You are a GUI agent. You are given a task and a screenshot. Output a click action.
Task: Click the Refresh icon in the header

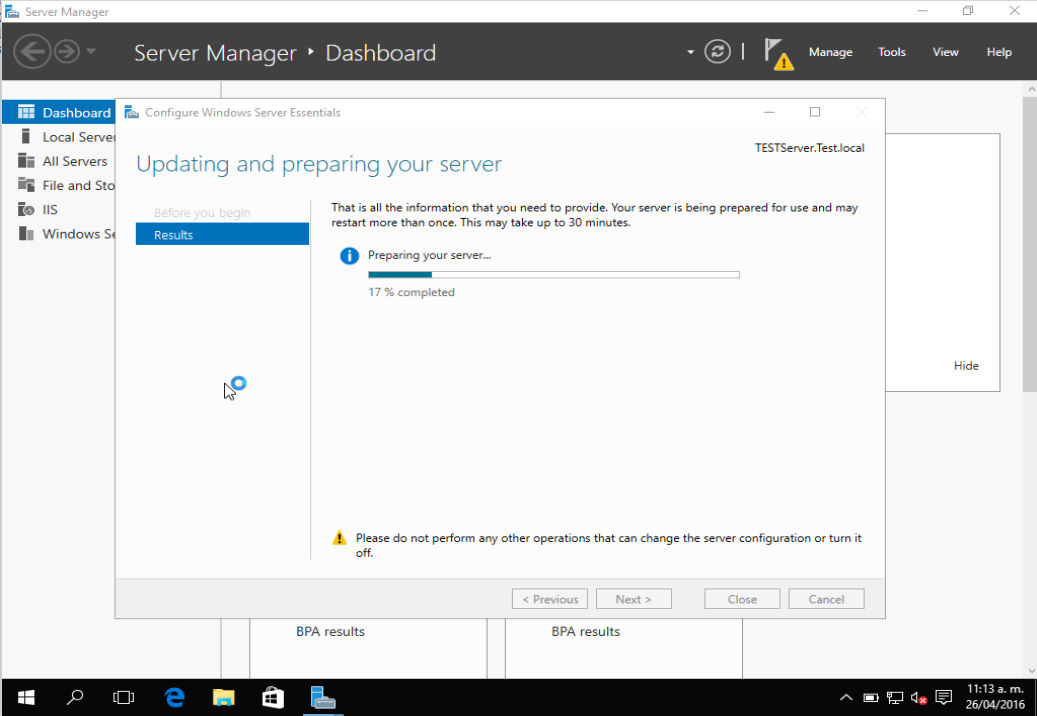[x=717, y=51]
